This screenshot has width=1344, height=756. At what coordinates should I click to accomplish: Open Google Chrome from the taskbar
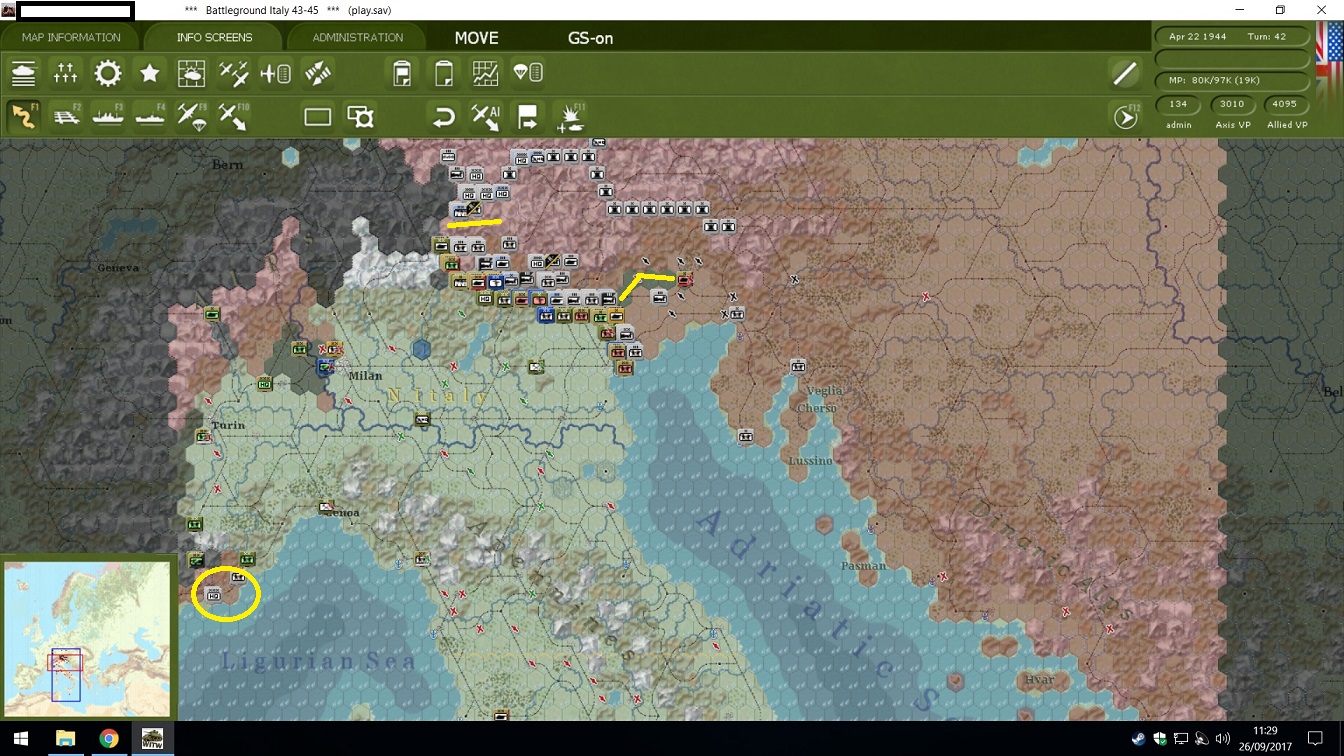(109, 739)
